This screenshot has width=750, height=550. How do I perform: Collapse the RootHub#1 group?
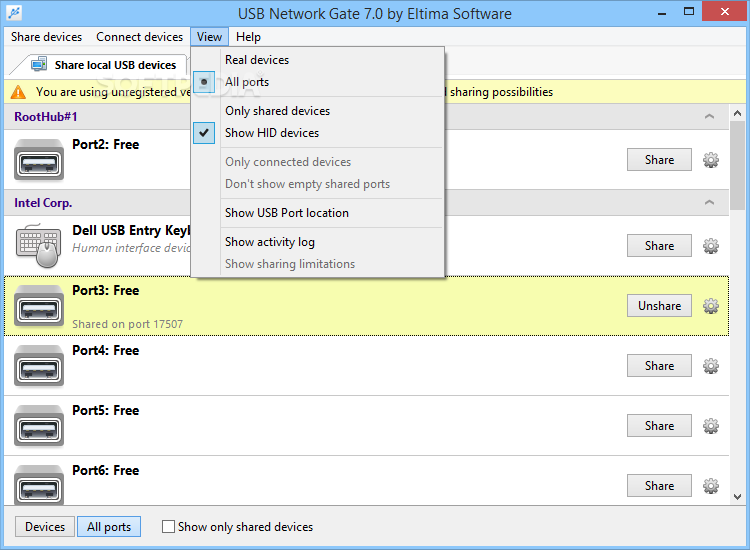[x=709, y=116]
